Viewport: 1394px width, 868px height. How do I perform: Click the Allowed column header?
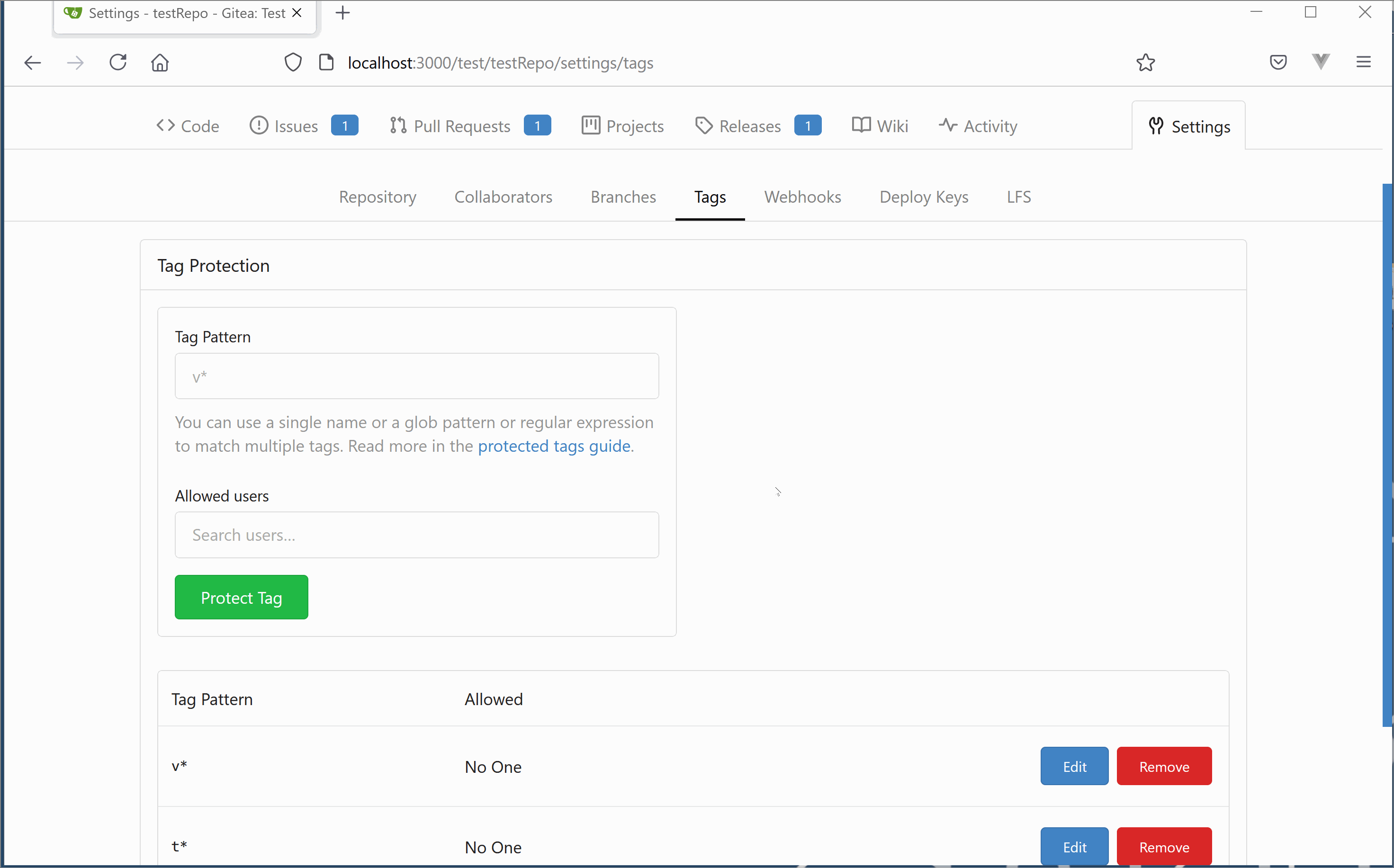pyautogui.click(x=494, y=699)
